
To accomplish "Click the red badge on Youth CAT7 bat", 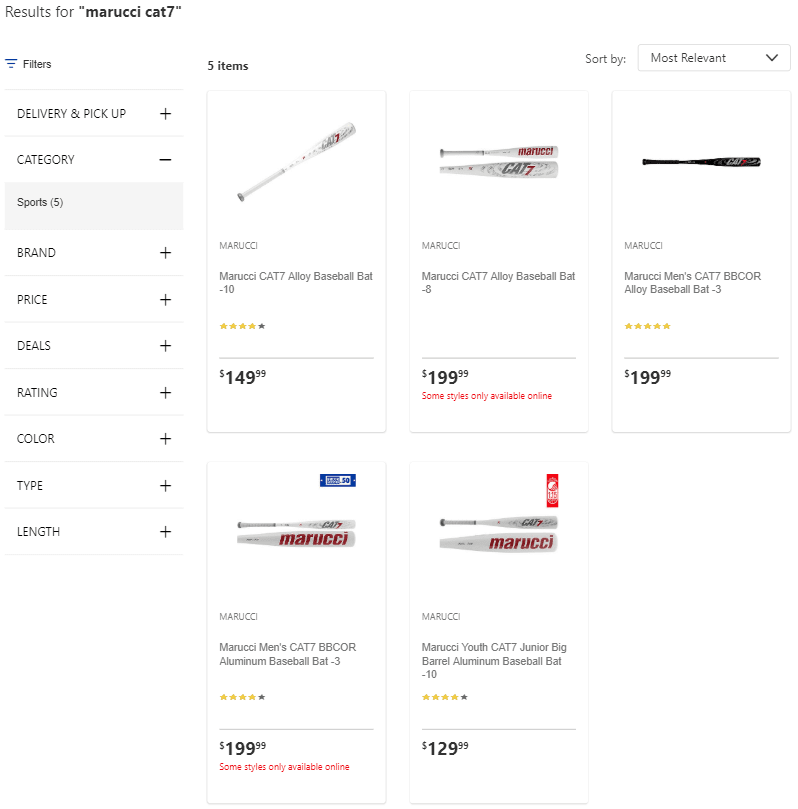I will pyautogui.click(x=551, y=490).
